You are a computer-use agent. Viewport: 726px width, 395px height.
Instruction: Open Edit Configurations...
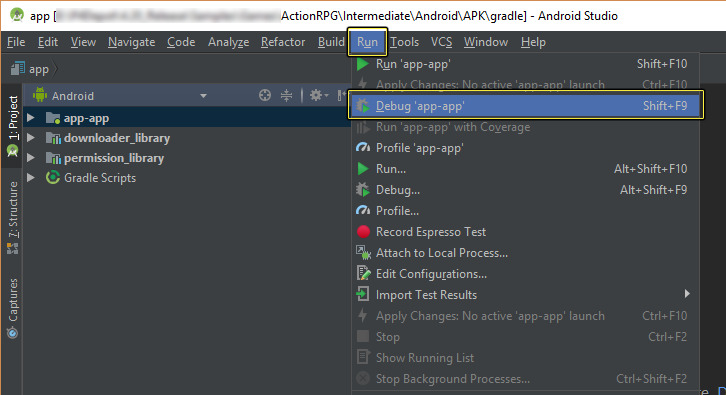click(x=525, y=274)
